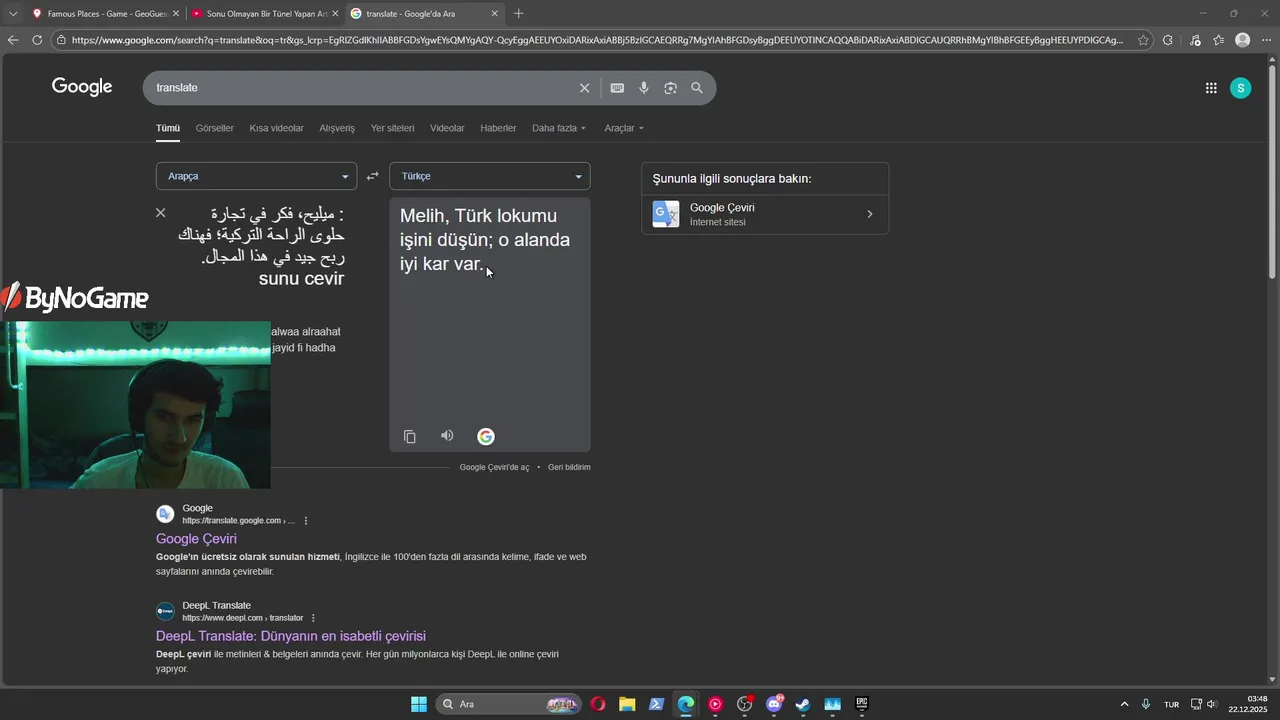This screenshot has height=720, width=1280.
Task: Expand the Daha fazla menu
Action: coord(559,128)
